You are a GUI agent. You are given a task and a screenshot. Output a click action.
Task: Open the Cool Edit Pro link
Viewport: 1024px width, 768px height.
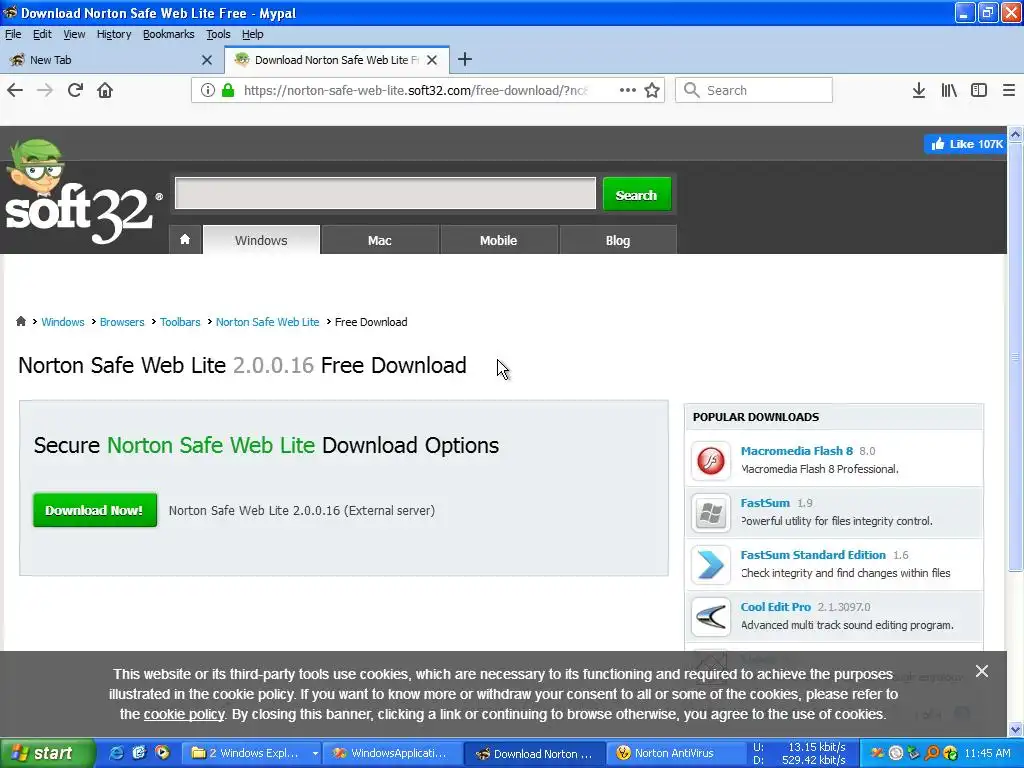click(776, 607)
